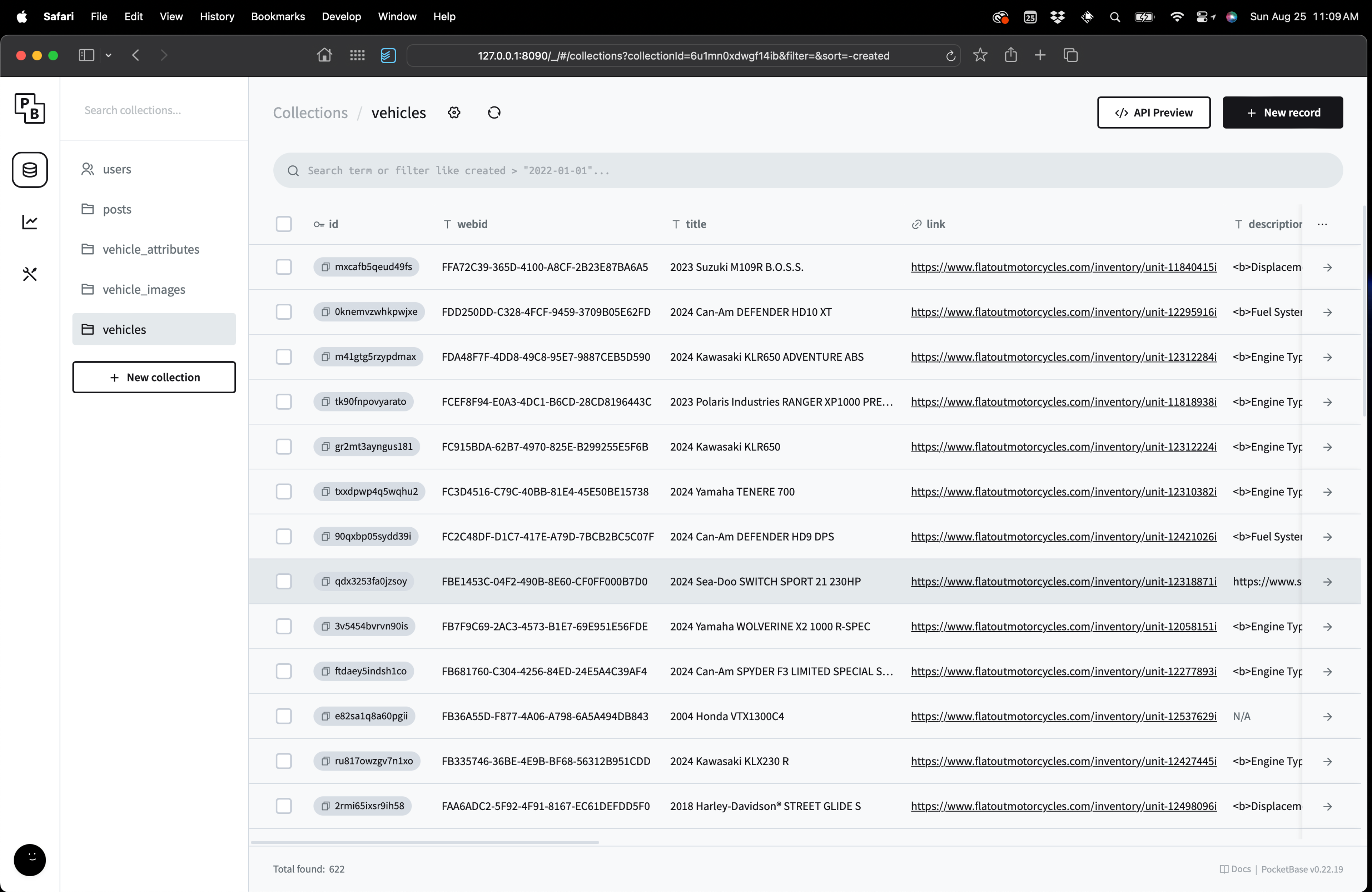1372x892 pixels.
Task: Copy the id mxcafb5qeud49fs
Action: click(x=326, y=267)
